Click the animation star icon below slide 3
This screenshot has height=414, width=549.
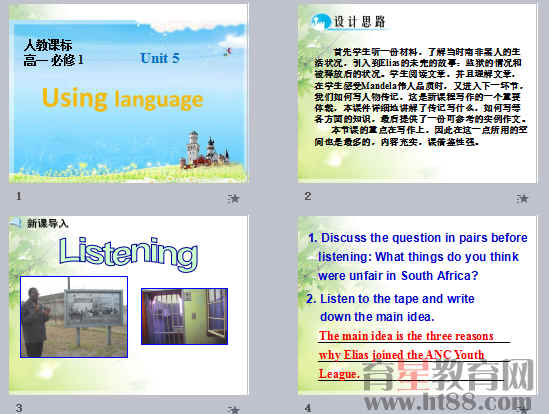click(x=233, y=409)
